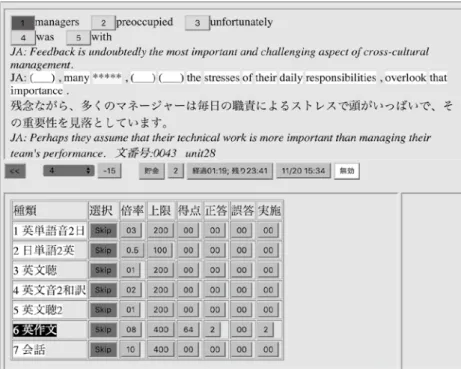Click the word 'overlook' in the sentence
Image resolution: width=461 pixels, height=369 pixels.
(405, 78)
